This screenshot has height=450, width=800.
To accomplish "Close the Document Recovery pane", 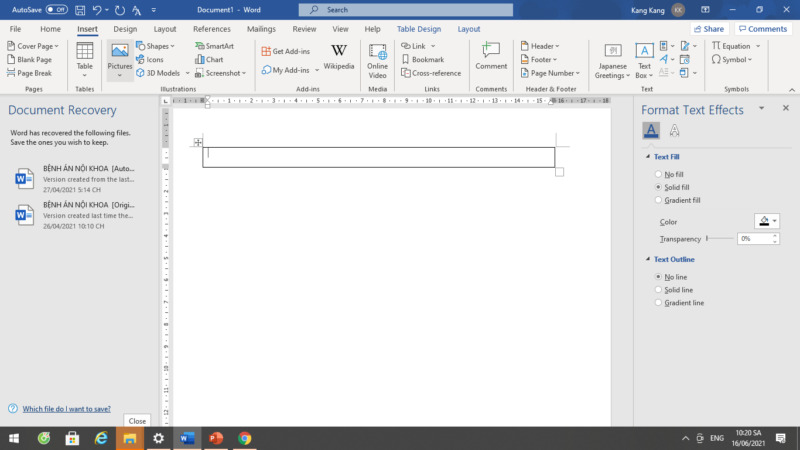I will click(x=137, y=421).
